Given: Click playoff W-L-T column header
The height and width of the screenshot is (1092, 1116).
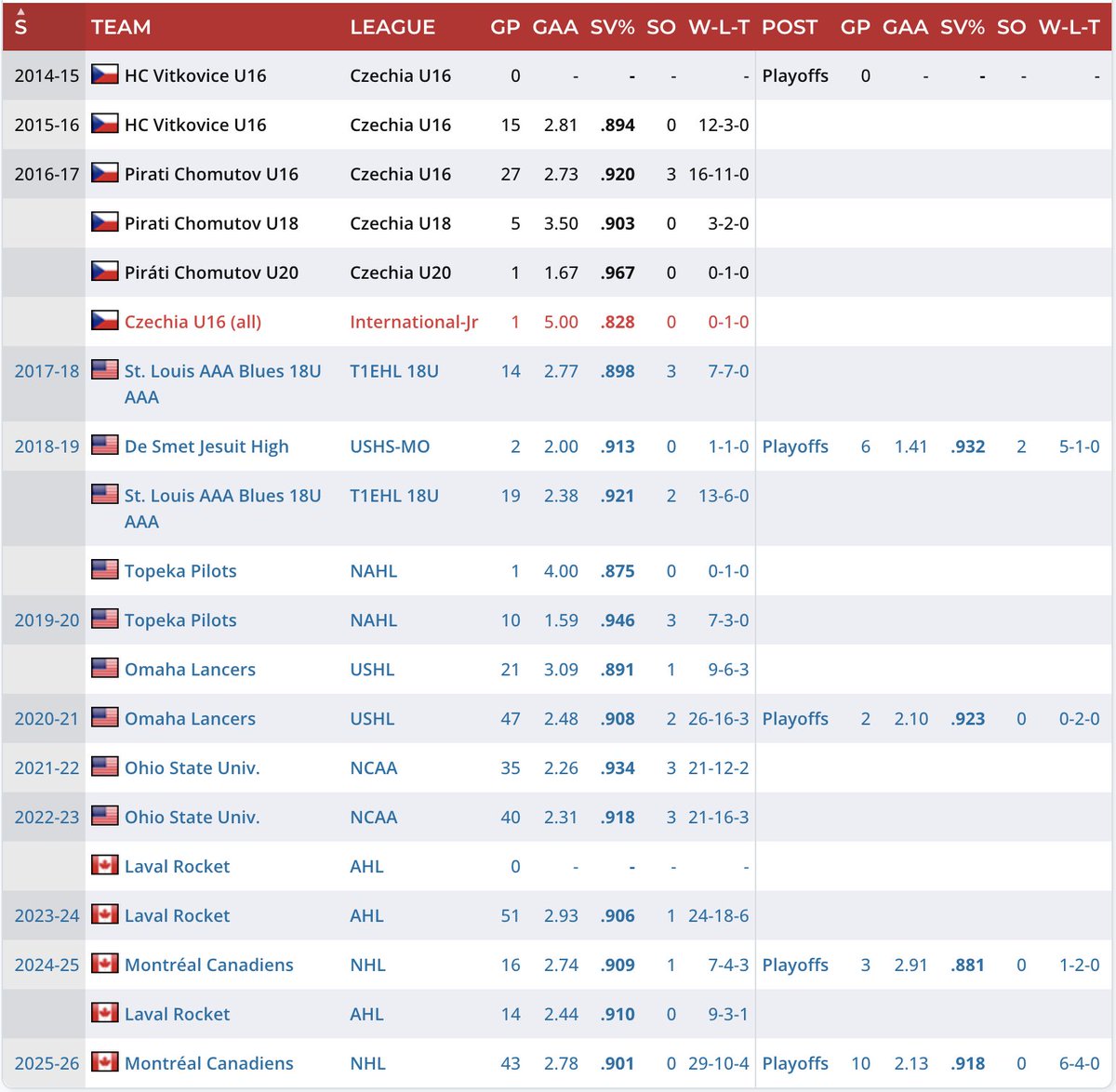Looking at the screenshot, I should coord(1069,27).
